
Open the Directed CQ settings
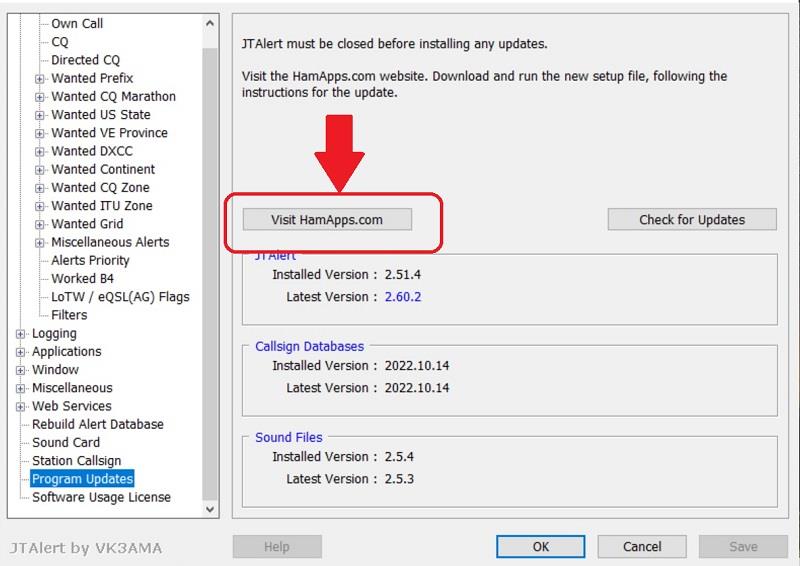85,60
